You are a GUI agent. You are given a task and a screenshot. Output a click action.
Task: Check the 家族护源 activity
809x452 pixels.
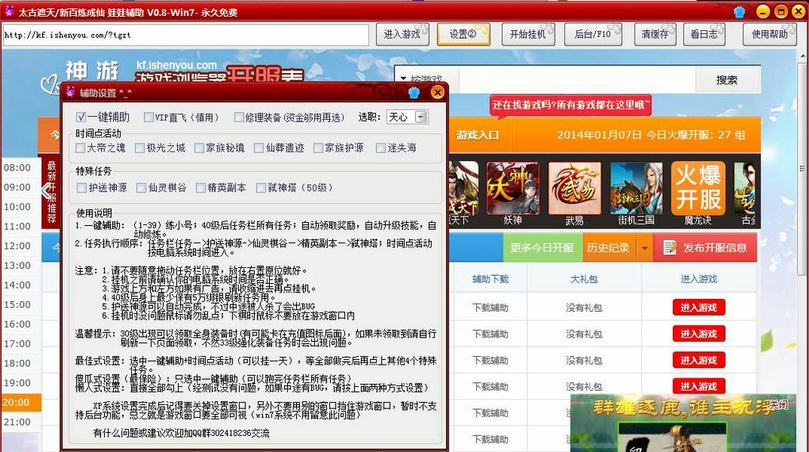318,148
